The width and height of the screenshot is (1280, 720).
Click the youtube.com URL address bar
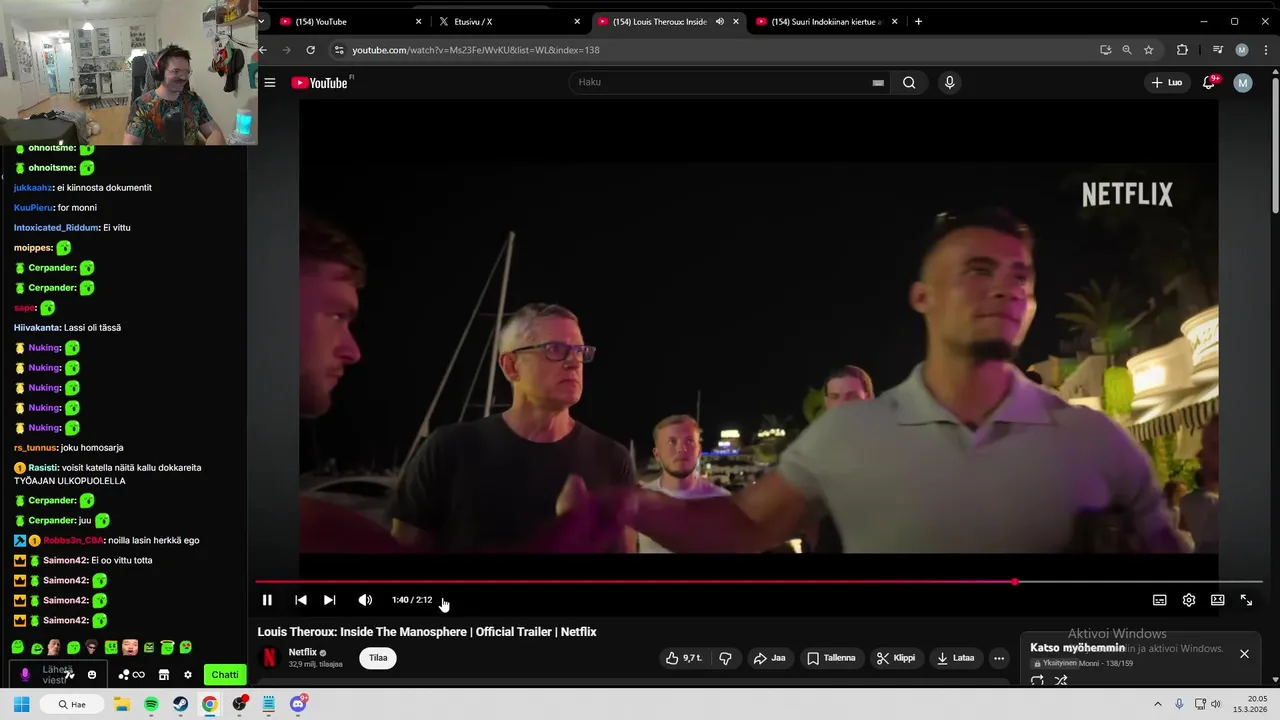[475, 50]
